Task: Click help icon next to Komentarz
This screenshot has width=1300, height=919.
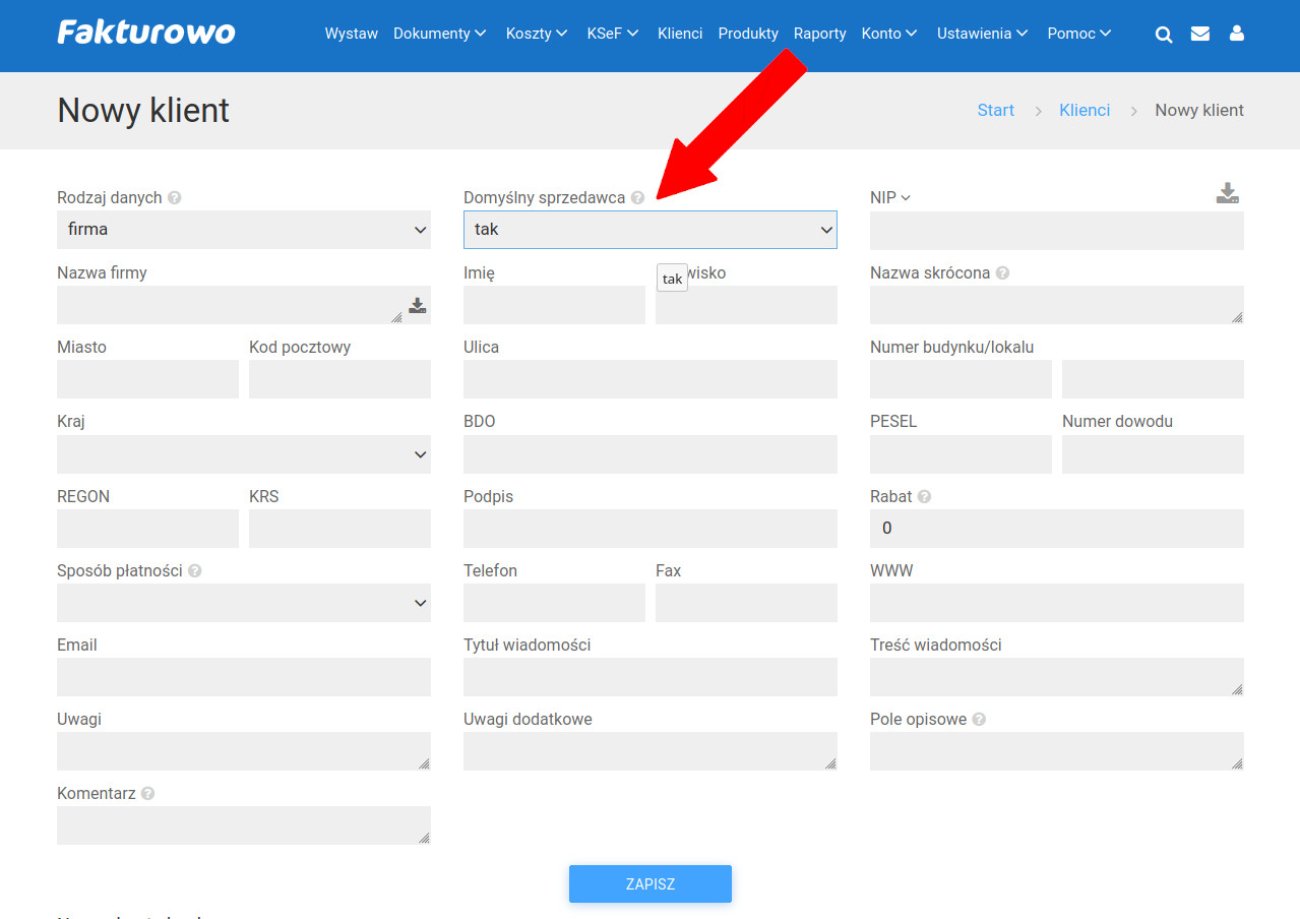Action: click(148, 794)
